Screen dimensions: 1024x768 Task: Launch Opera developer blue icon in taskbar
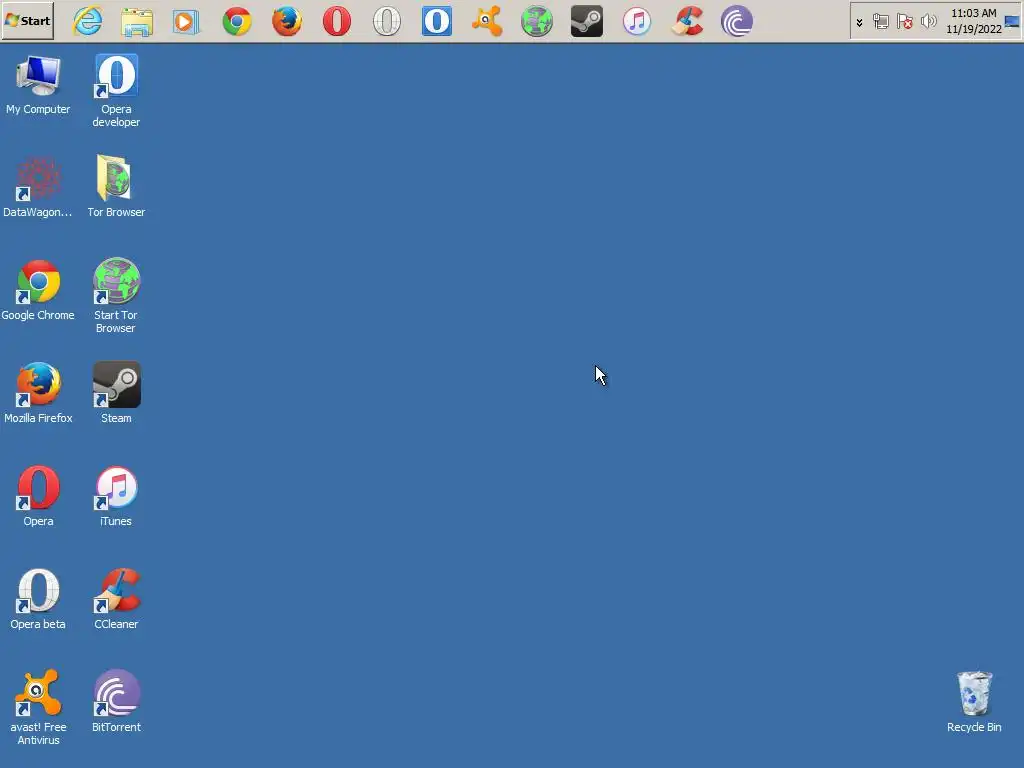click(437, 21)
